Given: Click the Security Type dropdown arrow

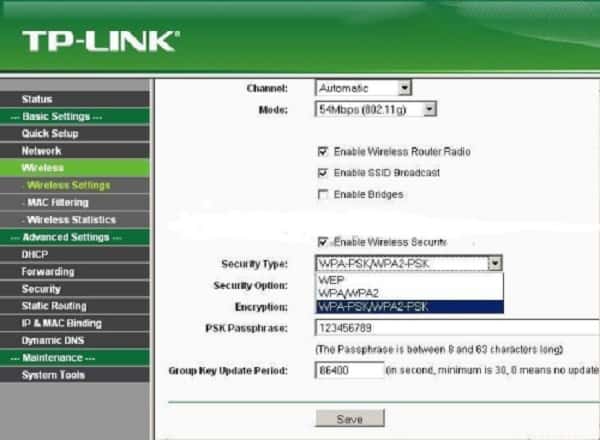Looking at the screenshot, I should pos(495,263).
